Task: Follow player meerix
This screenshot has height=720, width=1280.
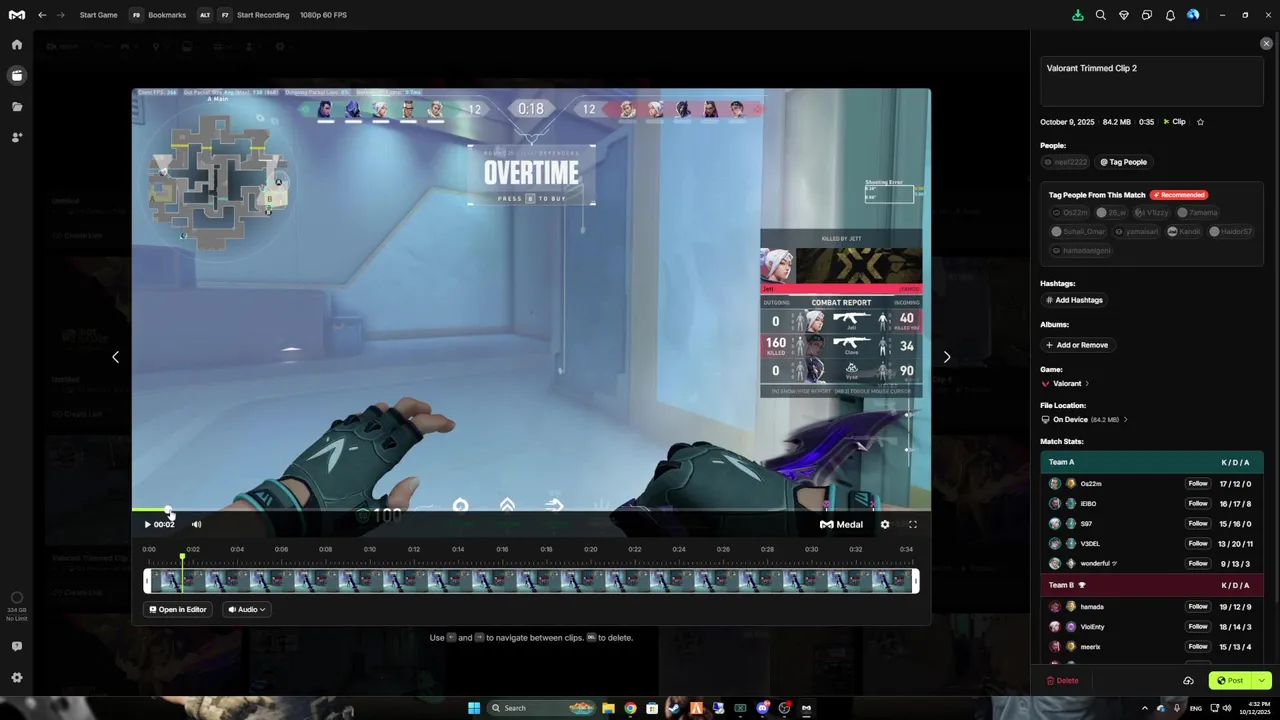Action: tap(1197, 647)
